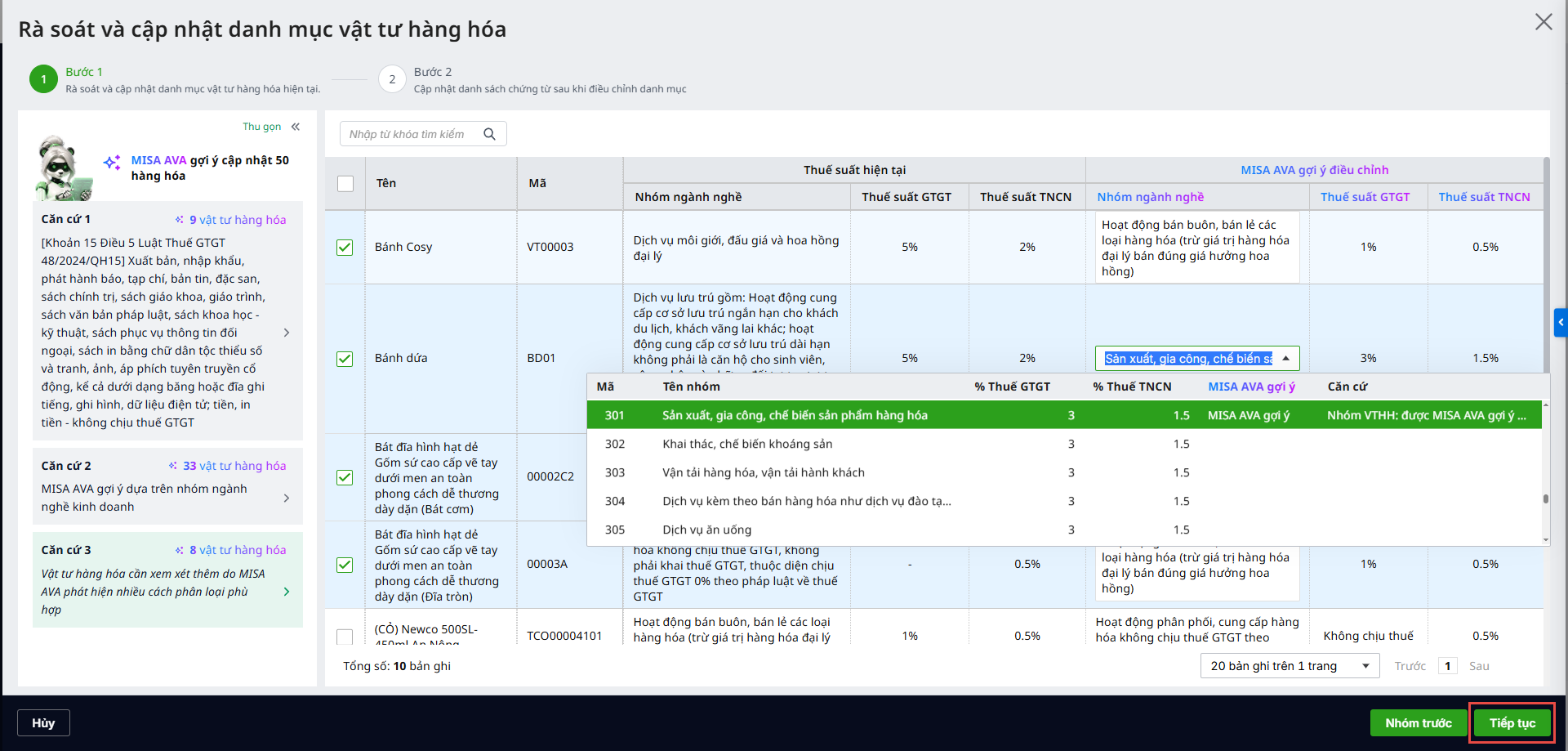The height and width of the screenshot is (751, 1568).
Task: Click the 8 vật tư hàng hóa link
Action: coord(238,550)
